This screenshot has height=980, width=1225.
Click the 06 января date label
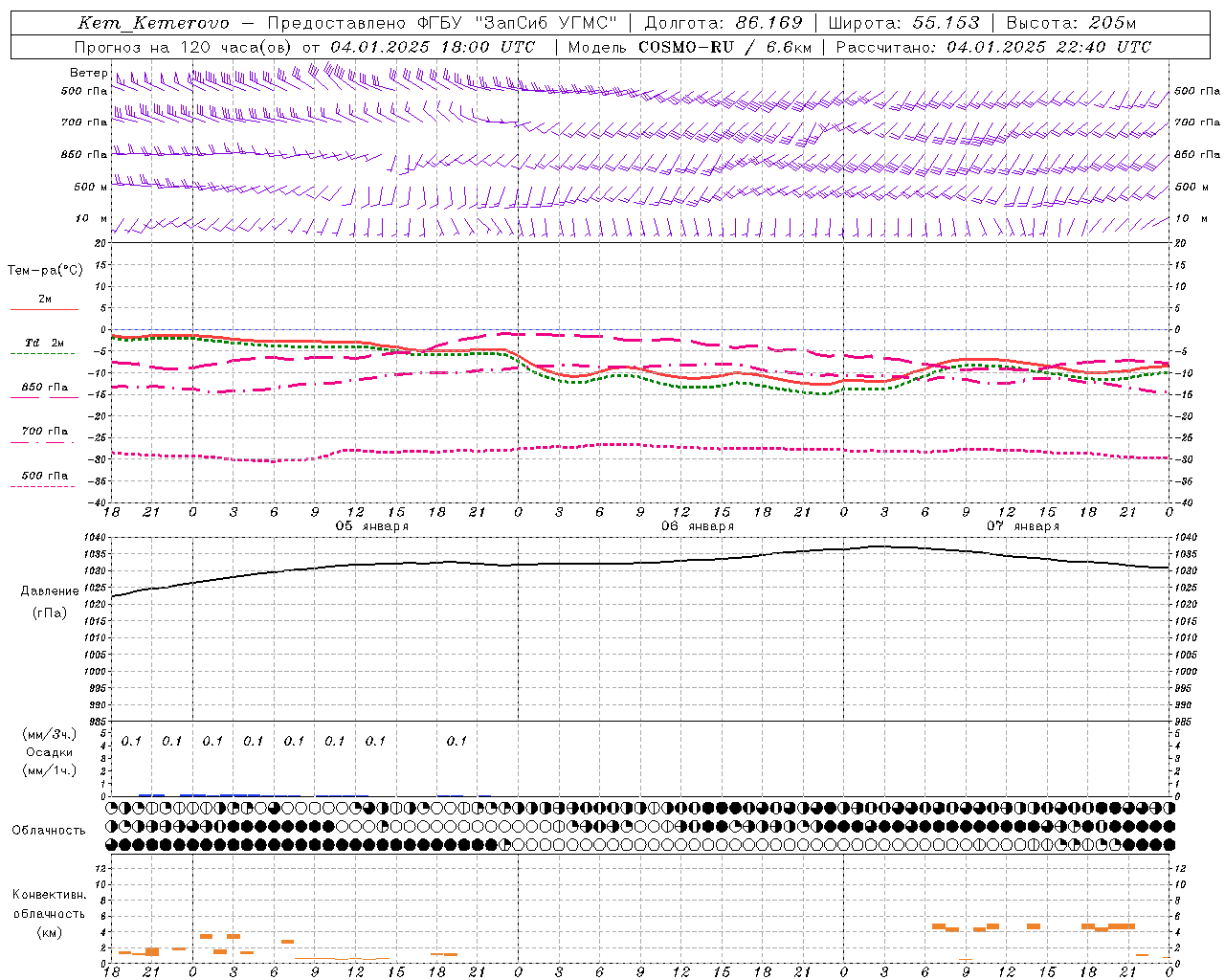[698, 526]
